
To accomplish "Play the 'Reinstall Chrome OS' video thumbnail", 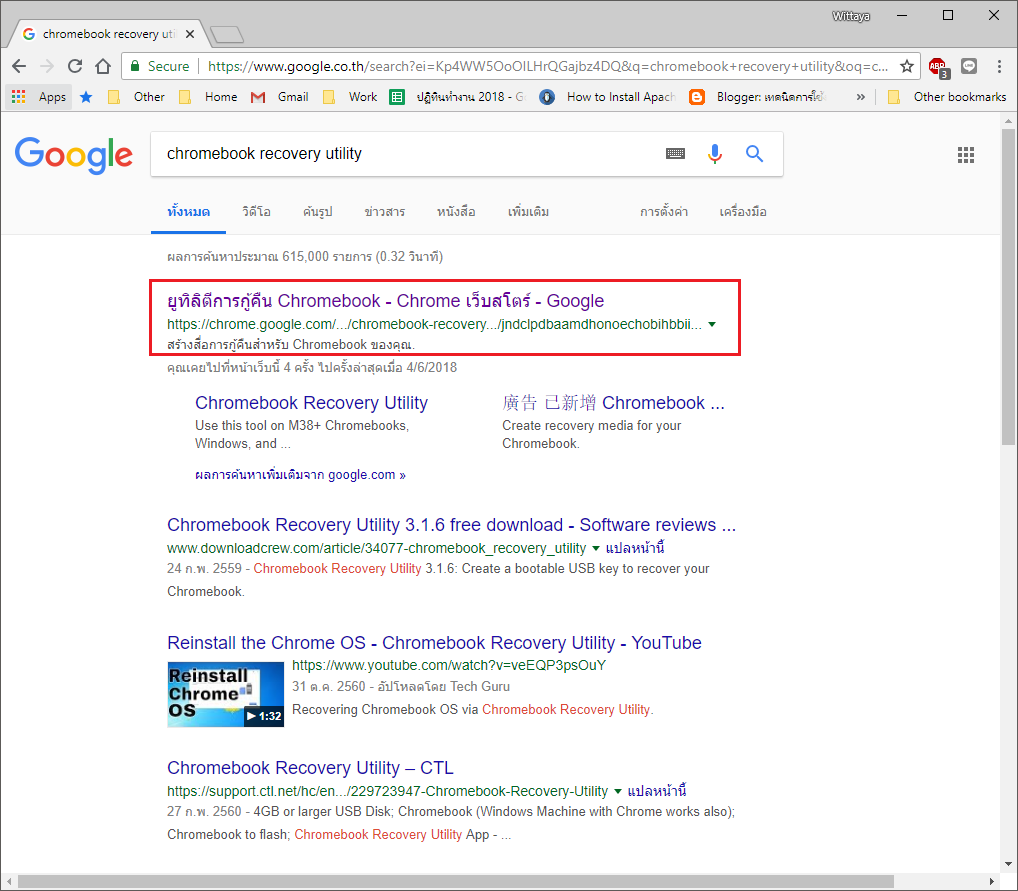I will tap(225, 694).
